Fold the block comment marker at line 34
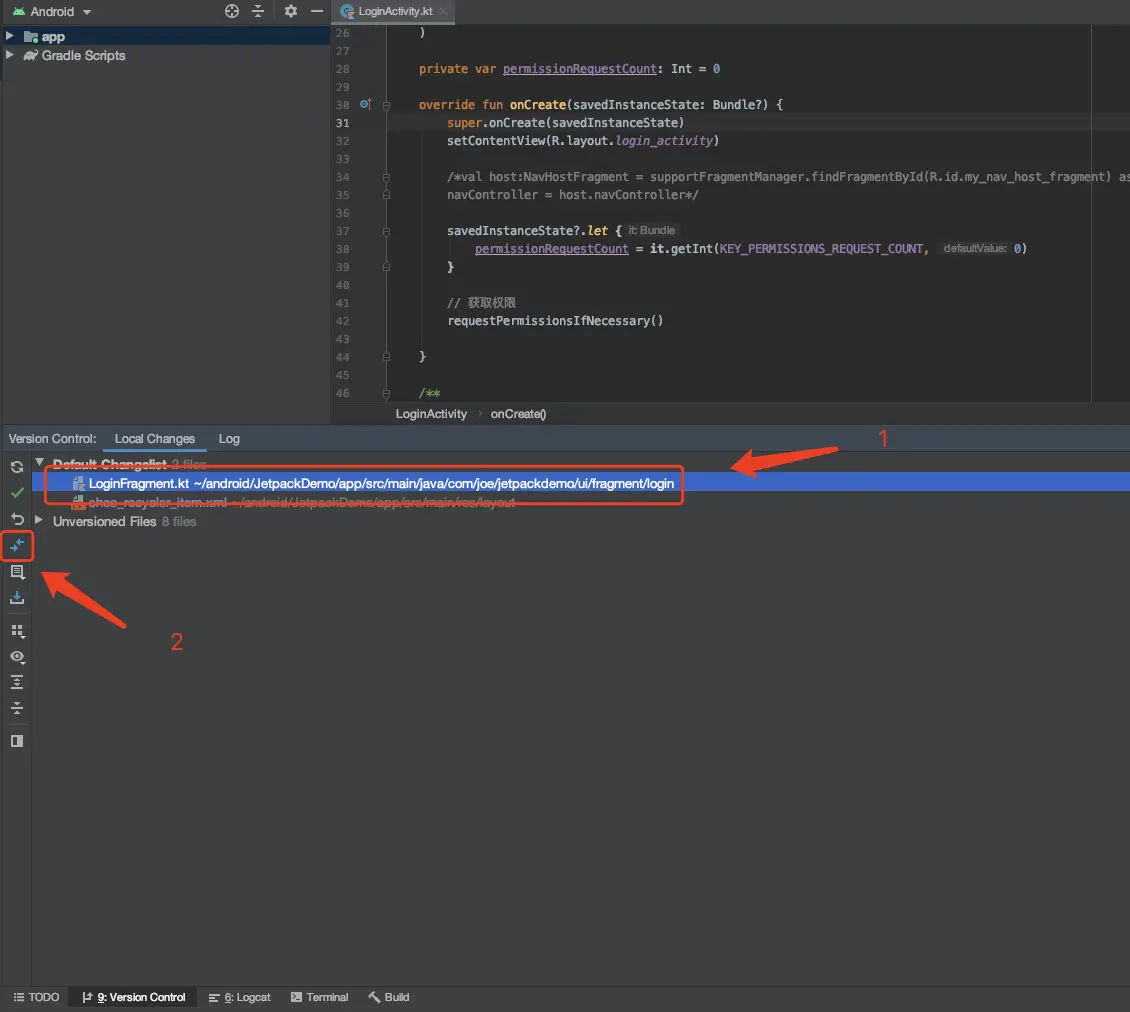This screenshot has height=1012, width=1130. pos(386,177)
